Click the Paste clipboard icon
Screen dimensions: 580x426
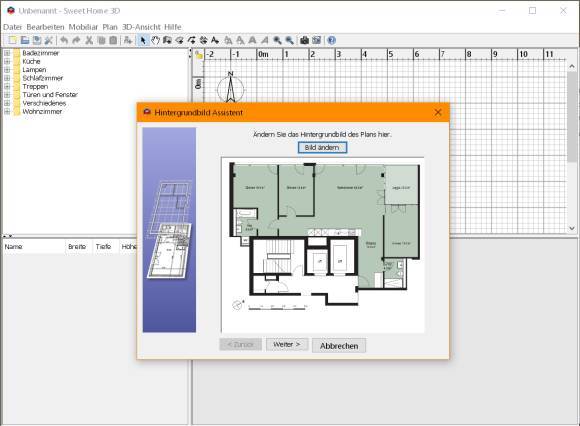113,40
